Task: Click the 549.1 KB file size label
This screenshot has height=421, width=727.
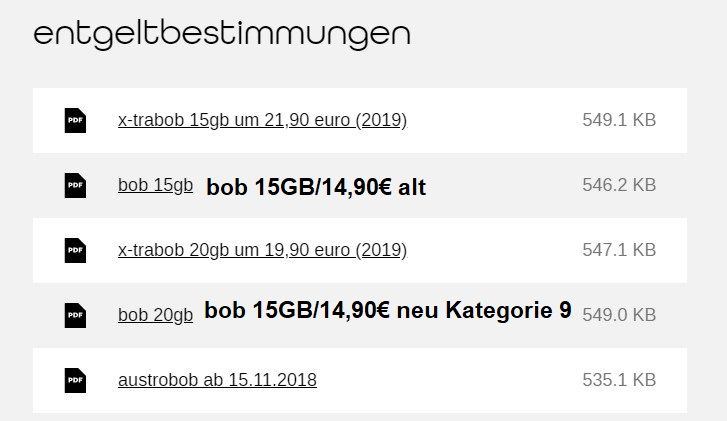Action: 619,120
